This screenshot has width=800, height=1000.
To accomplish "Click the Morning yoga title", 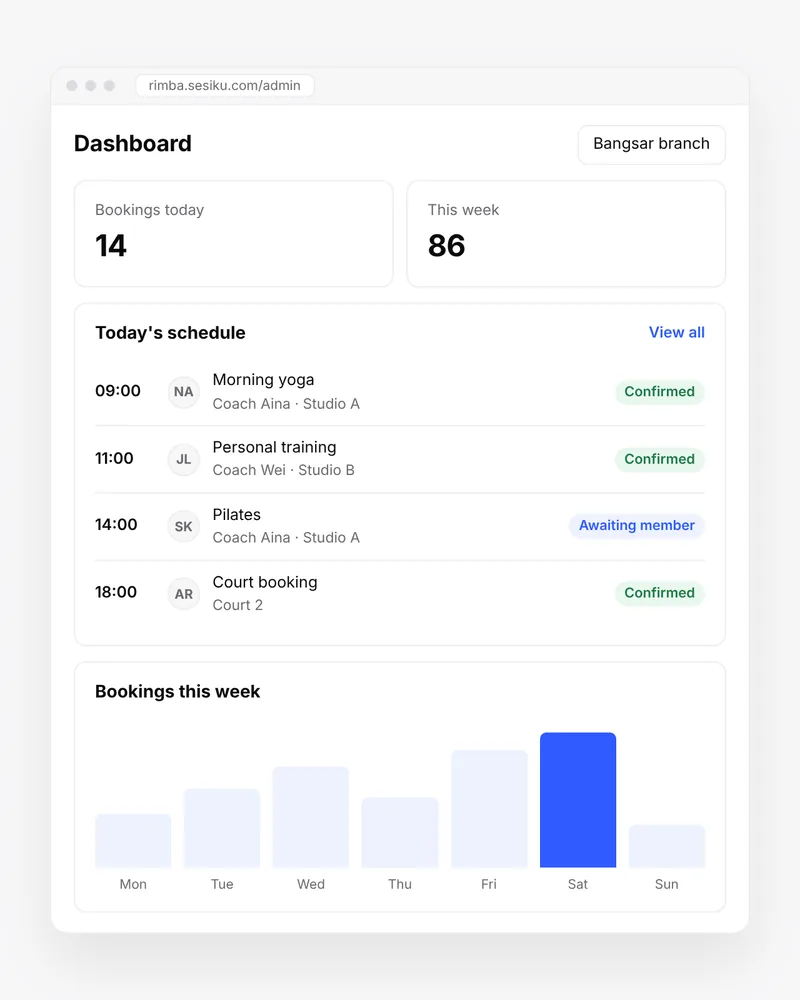I will [x=263, y=380].
